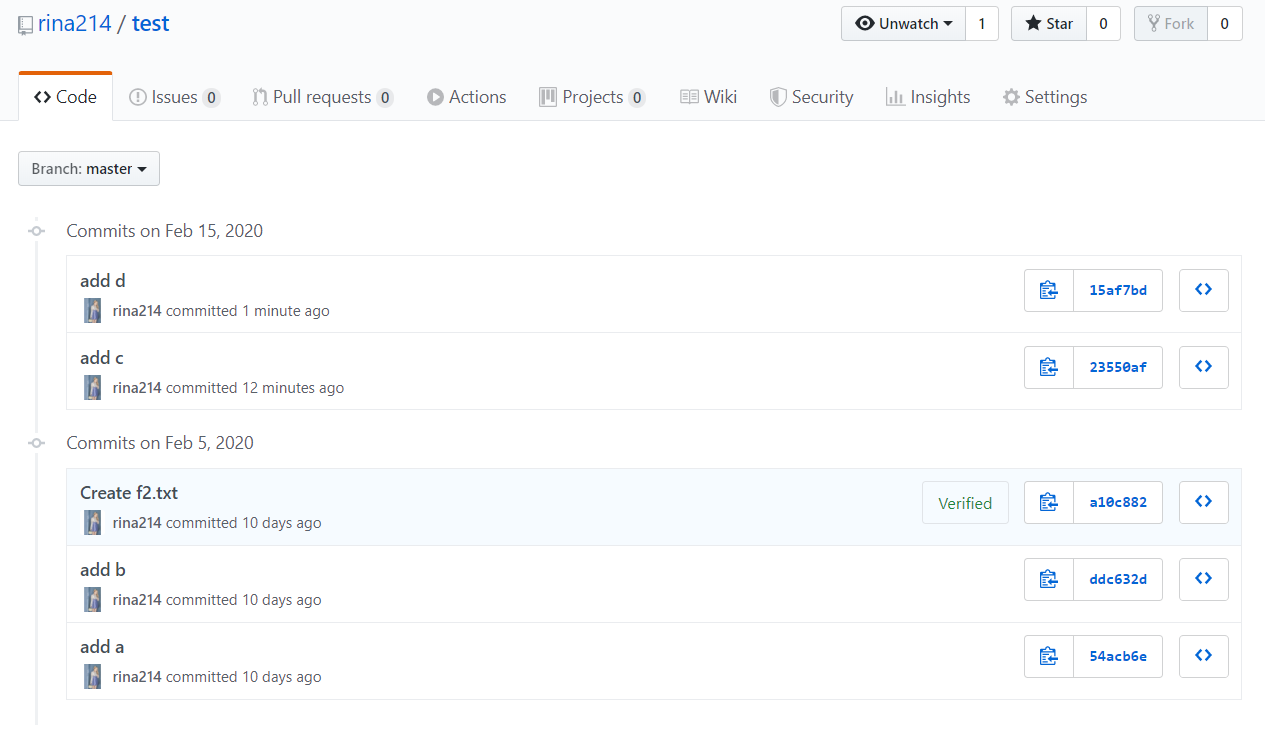The height and width of the screenshot is (732, 1265).
Task: View fork count 0
Action: (x=1225, y=24)
